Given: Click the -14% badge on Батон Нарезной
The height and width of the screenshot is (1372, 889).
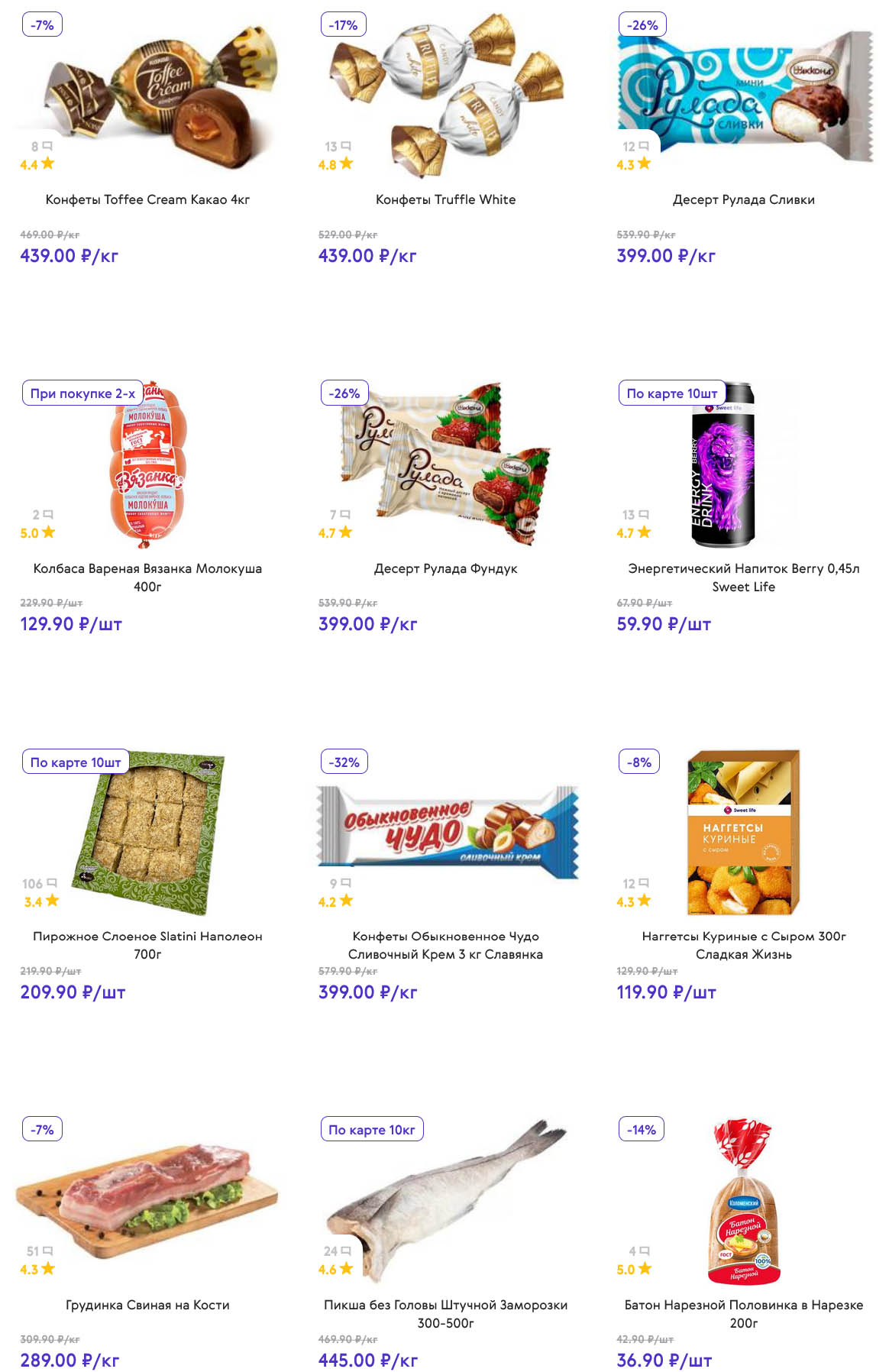Looking at the screenshot, I should [x=642, y=1130].
